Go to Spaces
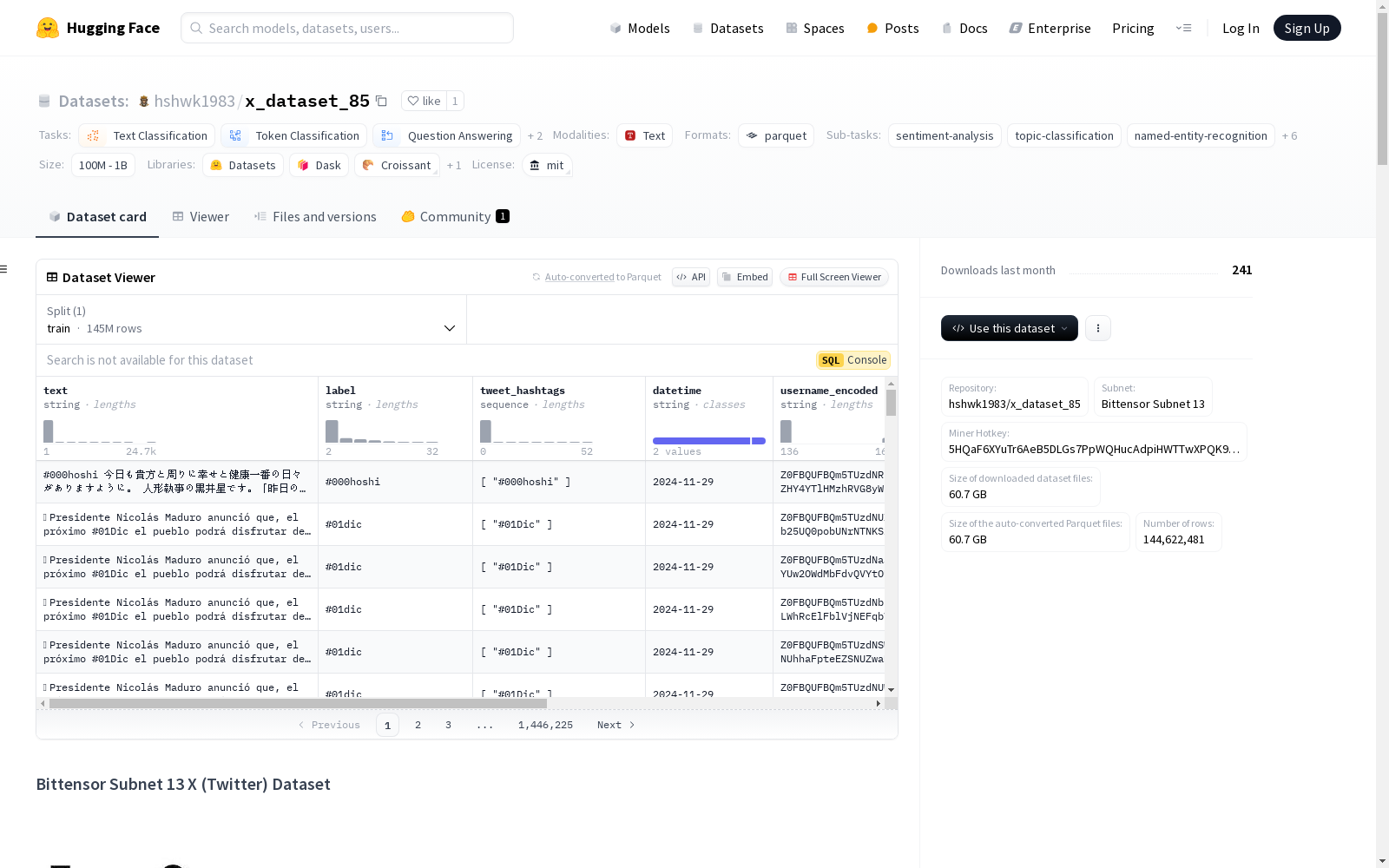 (x=814, y=28)
